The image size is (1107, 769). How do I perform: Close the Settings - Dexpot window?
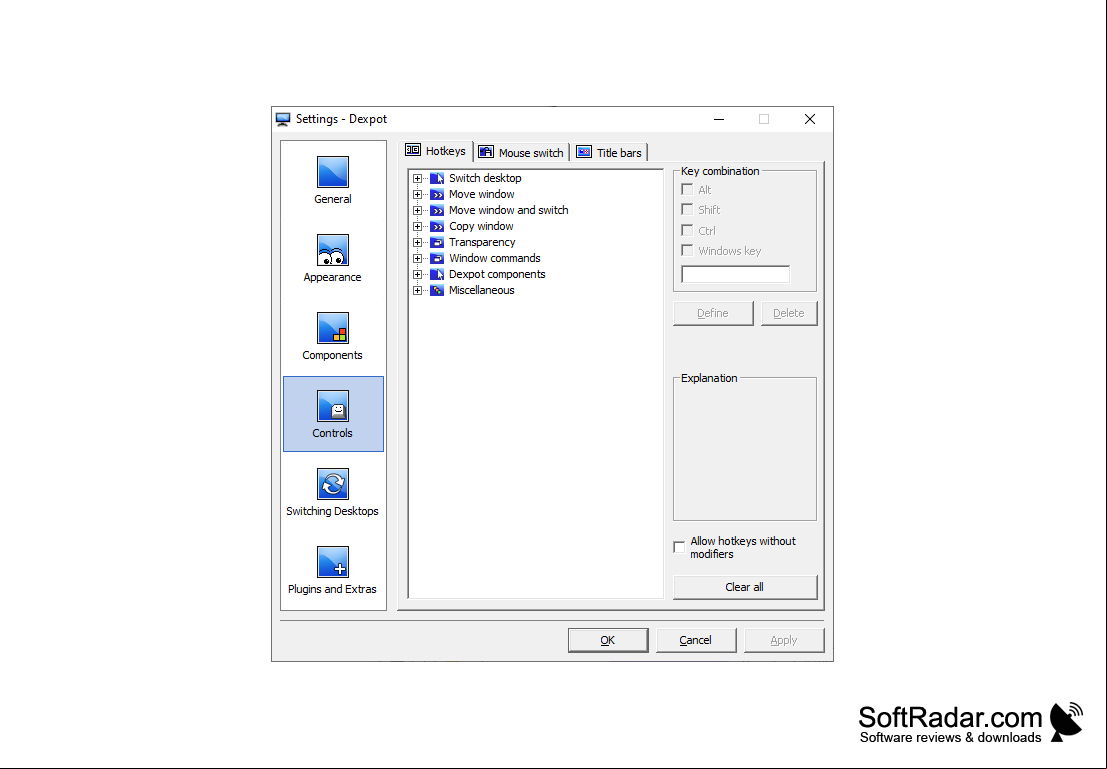tap(810, 119)
